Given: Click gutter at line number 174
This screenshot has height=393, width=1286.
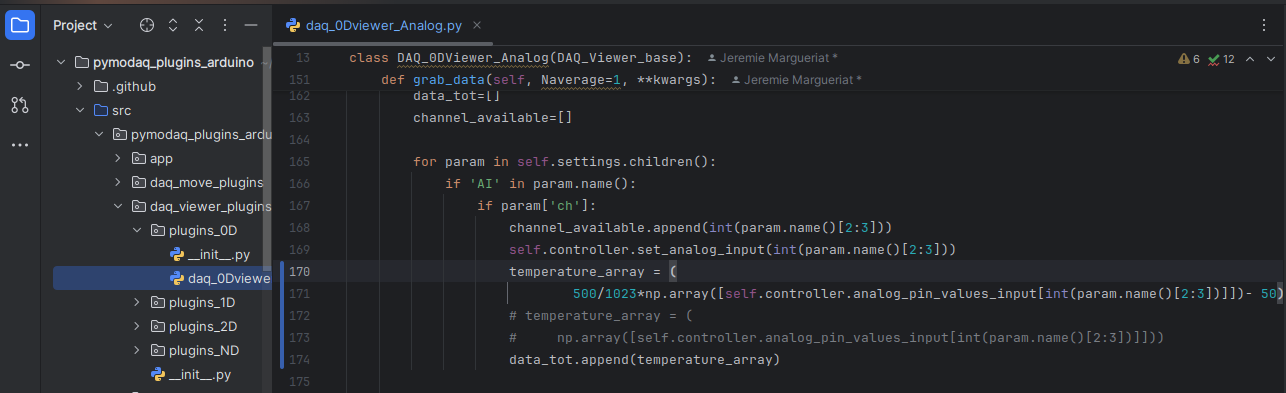Looking at the screenshot, I should (299, 359).
